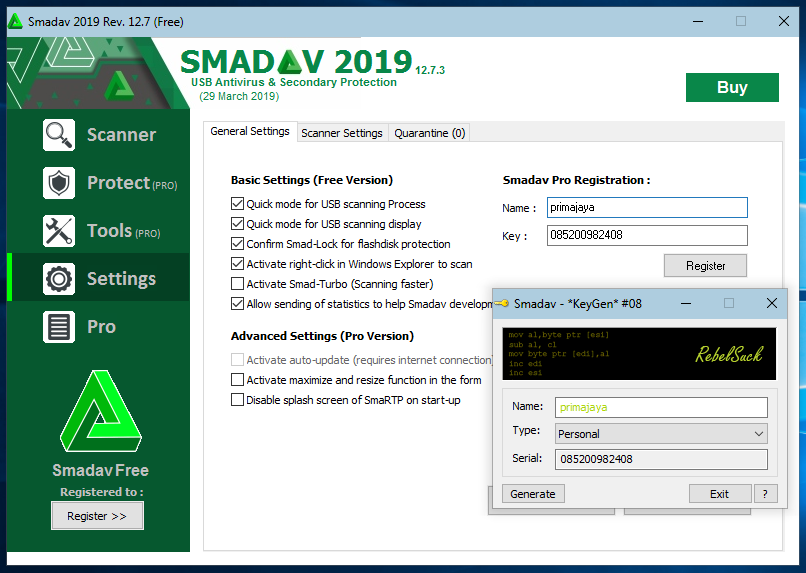Click the Smadav Pro Registration Name field
Screen dimensions: 806x573
point(647,208)
